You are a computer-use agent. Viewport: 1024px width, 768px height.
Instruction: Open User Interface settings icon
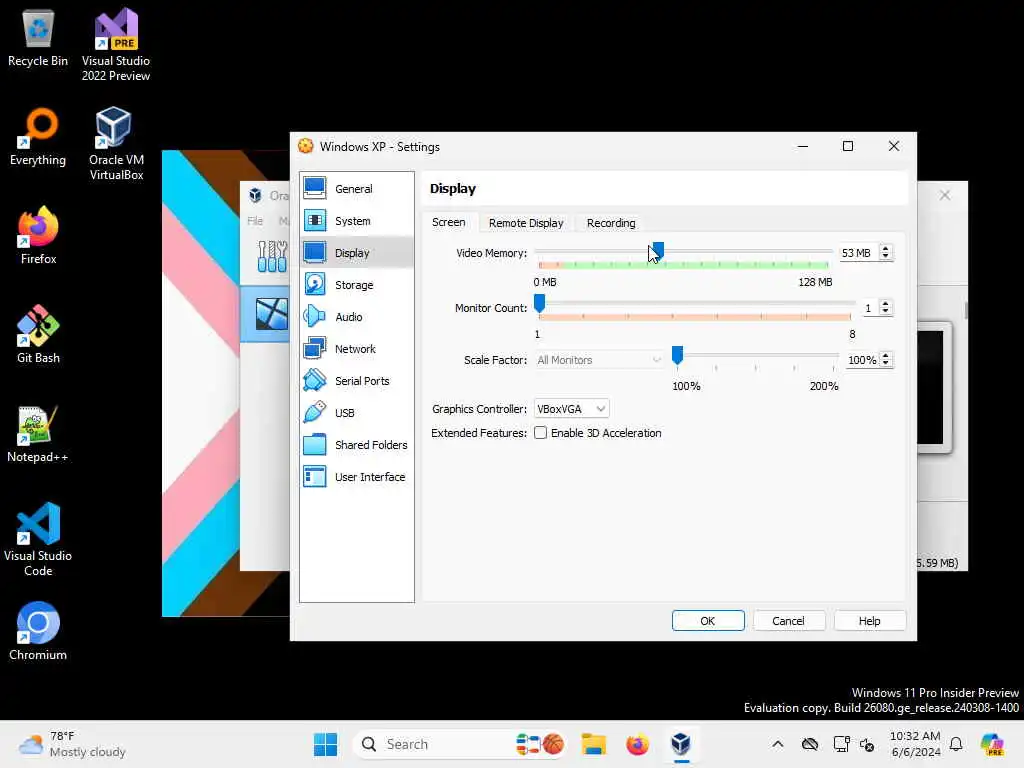(315, 476)
